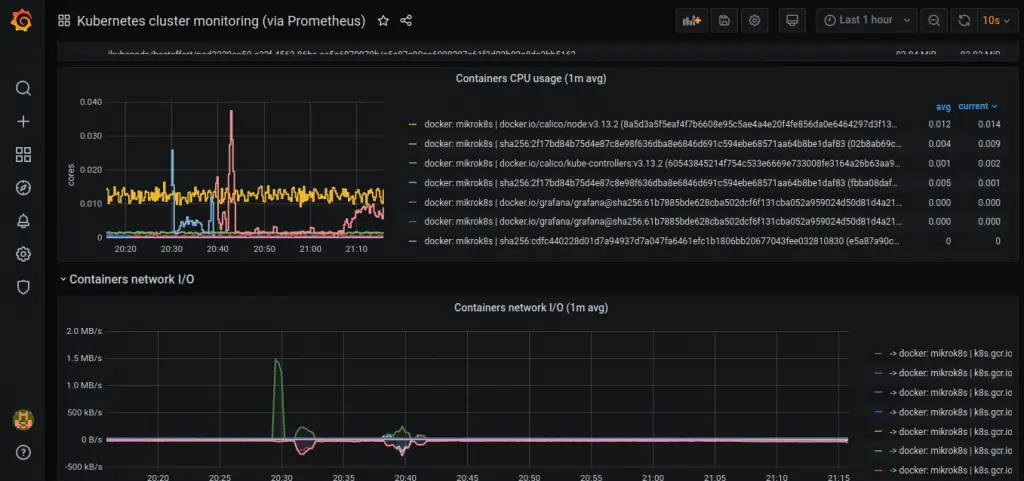Click the 1.5 MB/s y-axis label
This screenshot has height=481, width=1024.
[84, 358]
